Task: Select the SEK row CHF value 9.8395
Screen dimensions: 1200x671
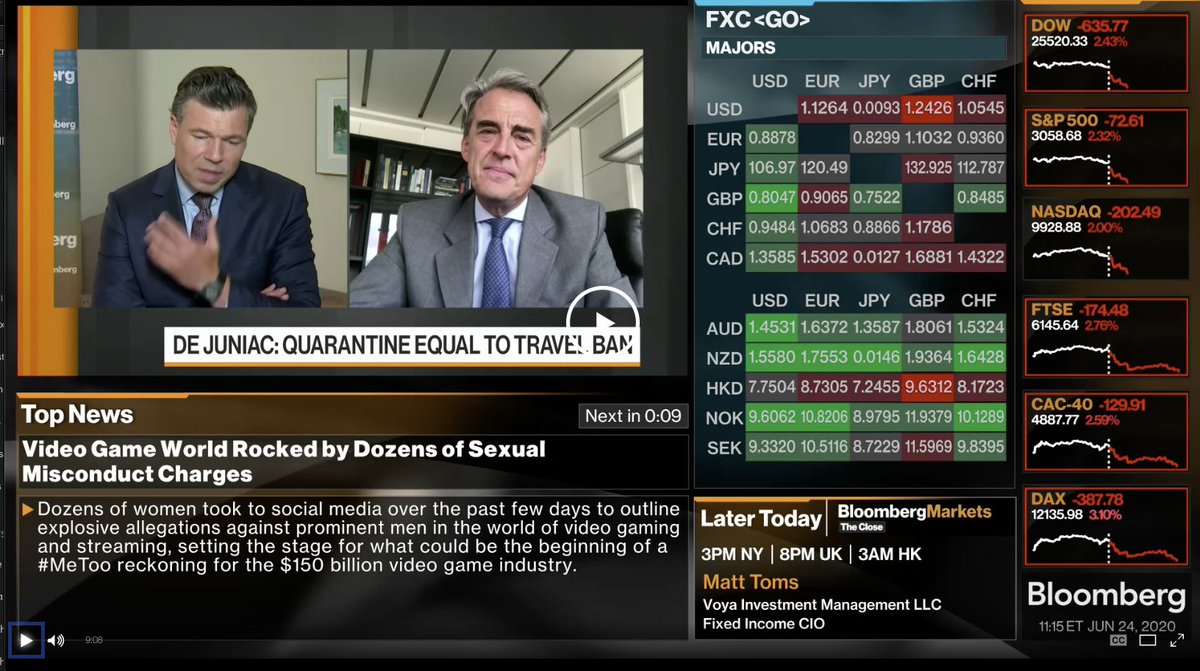Action: [x=980, y=448]
